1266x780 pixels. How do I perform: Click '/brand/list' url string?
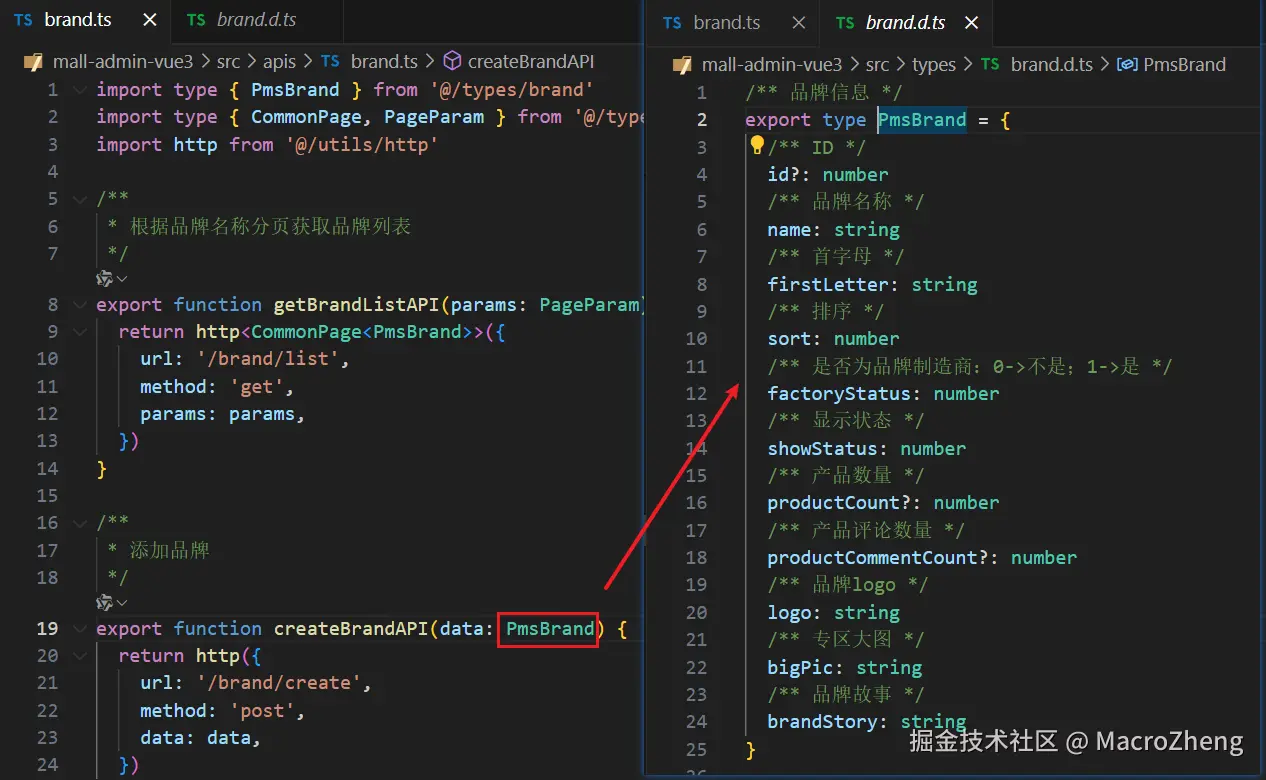click(268, 358)
